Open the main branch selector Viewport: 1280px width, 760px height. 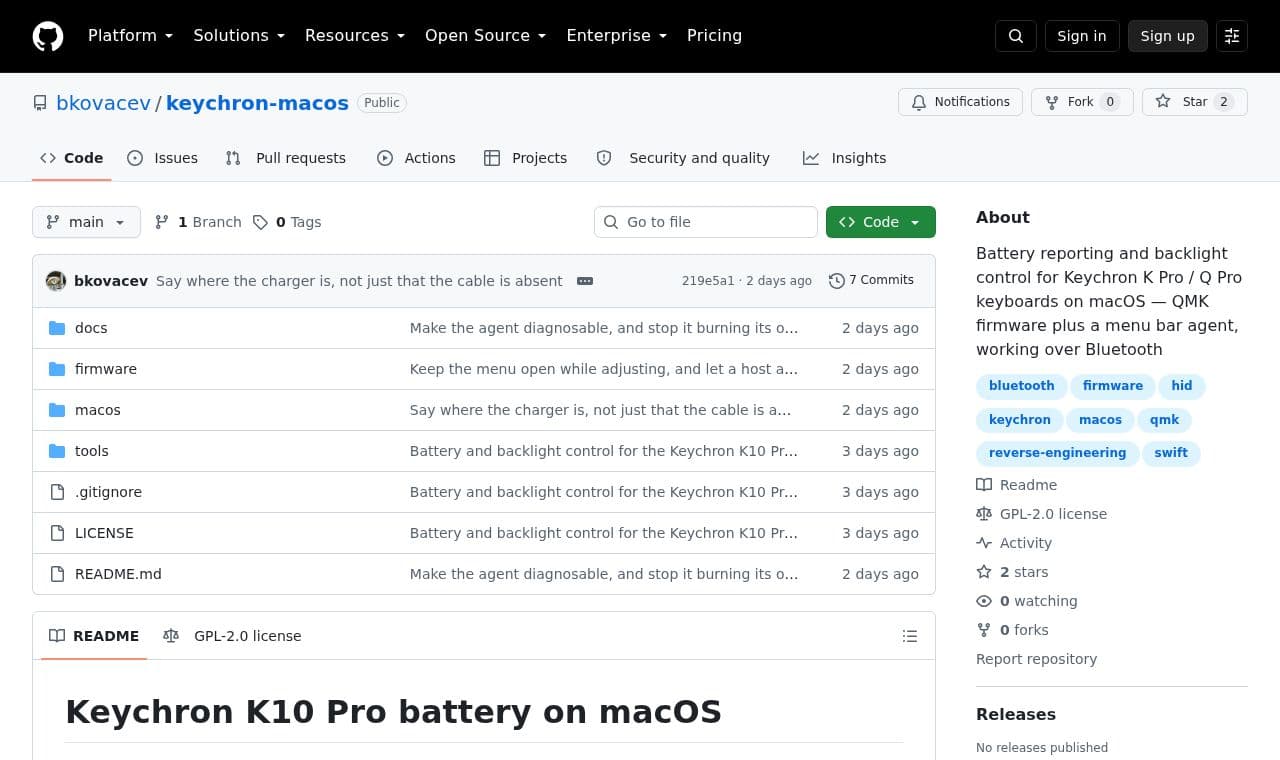pyautogui.click(x=86, y=222)
